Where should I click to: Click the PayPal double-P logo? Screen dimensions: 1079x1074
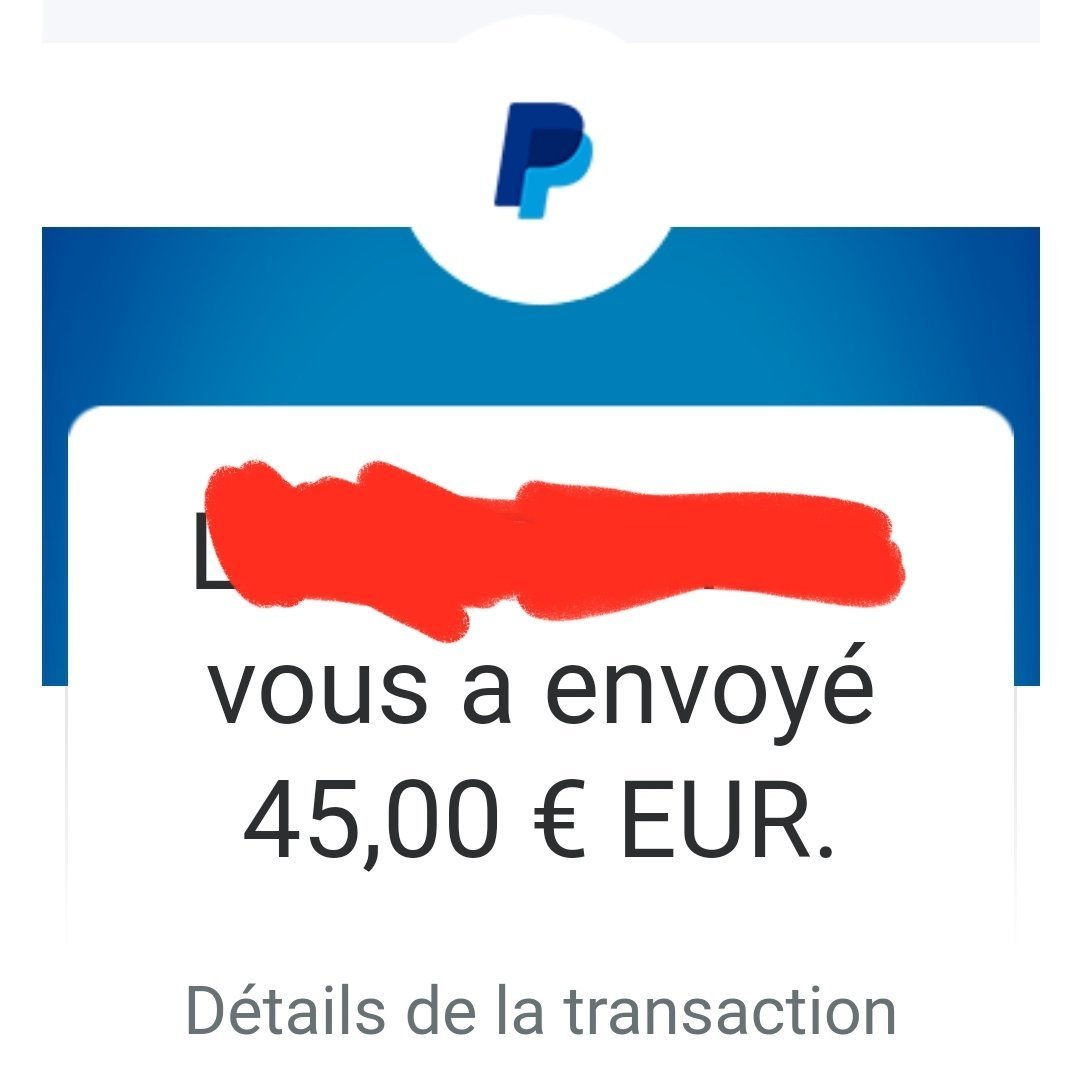coord(543,160)
